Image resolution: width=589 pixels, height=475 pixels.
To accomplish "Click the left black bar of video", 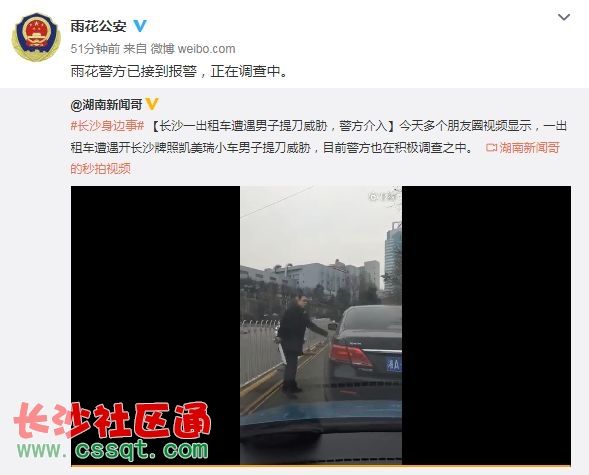I will 156,325.
